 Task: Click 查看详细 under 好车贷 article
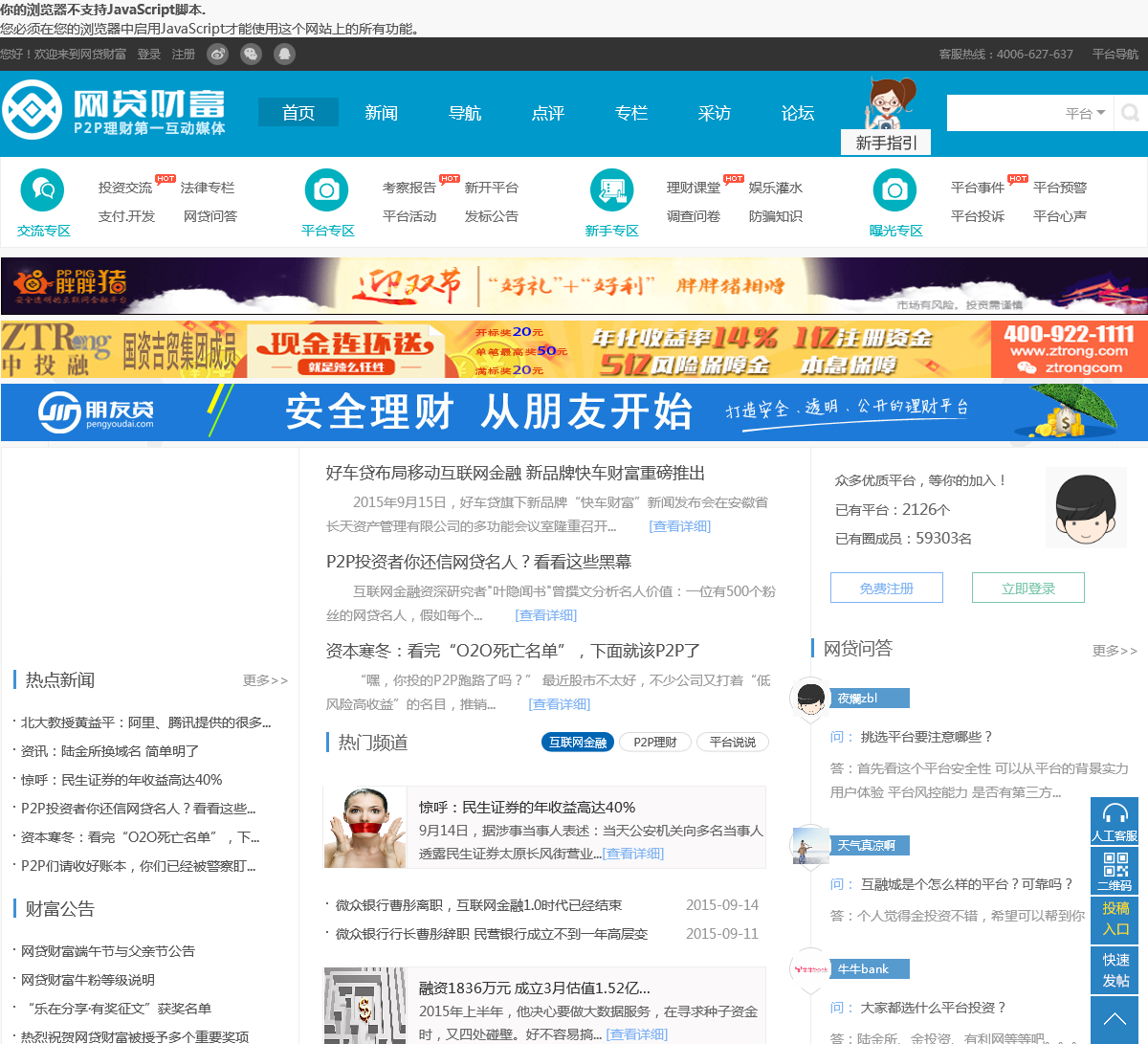click(680, 526)
